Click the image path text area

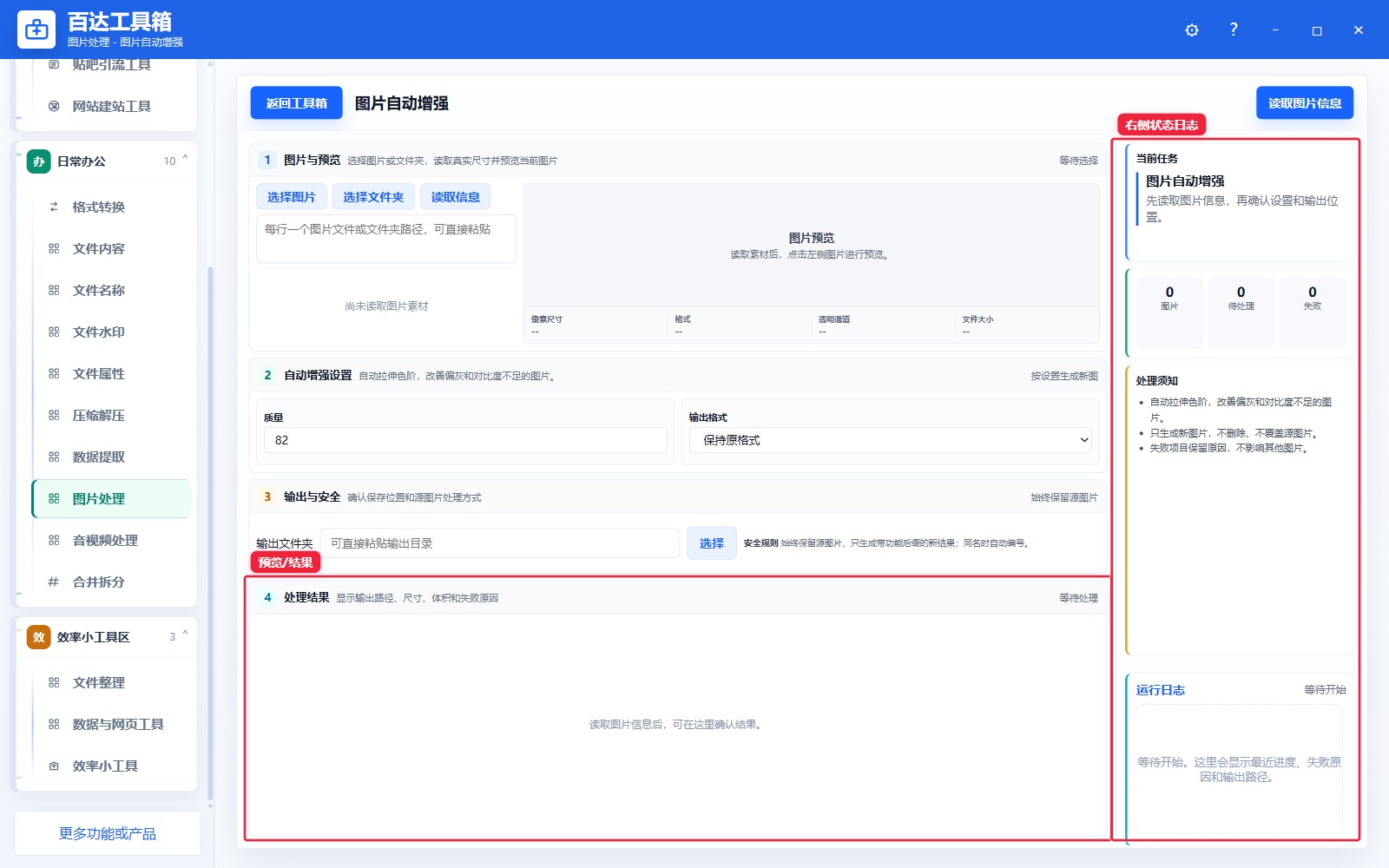(x=386, y=239)
